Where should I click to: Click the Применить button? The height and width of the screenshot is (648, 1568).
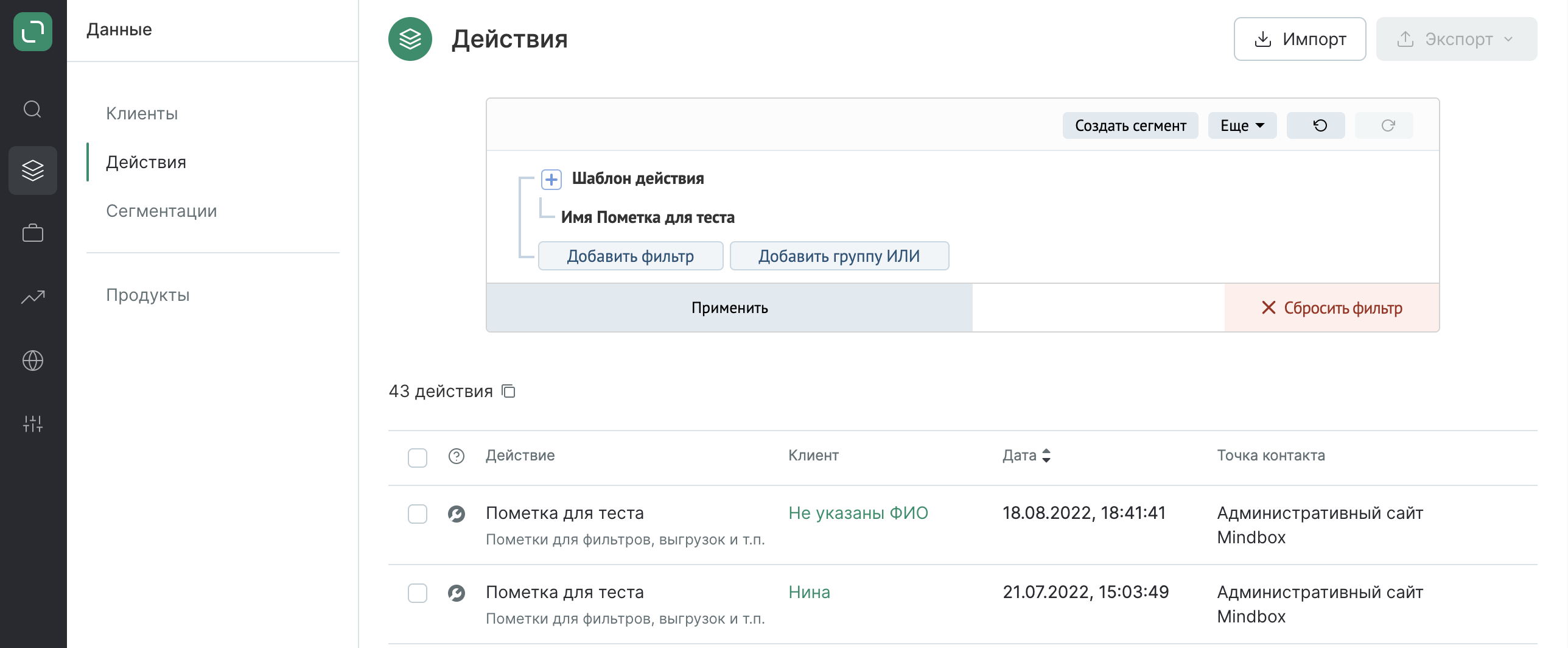pos(729,308)
